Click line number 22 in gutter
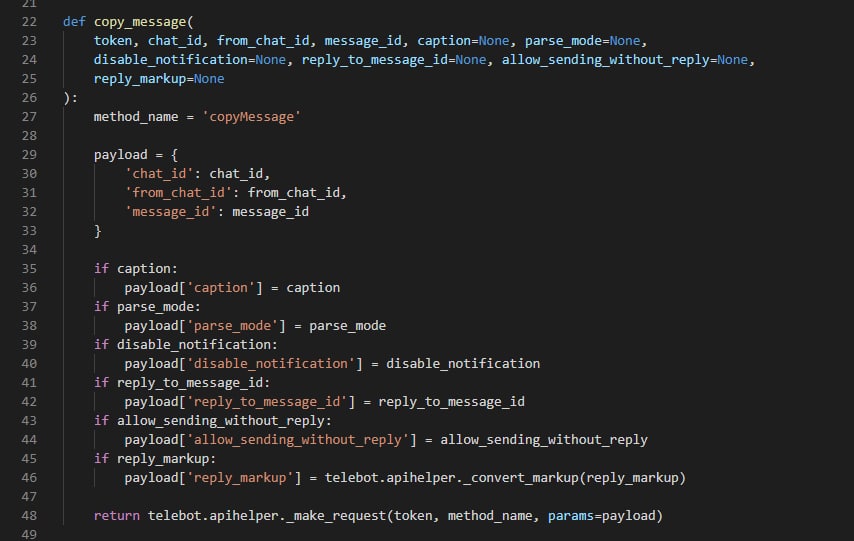This screenshot has width=854, height=541. coord(29,22)
